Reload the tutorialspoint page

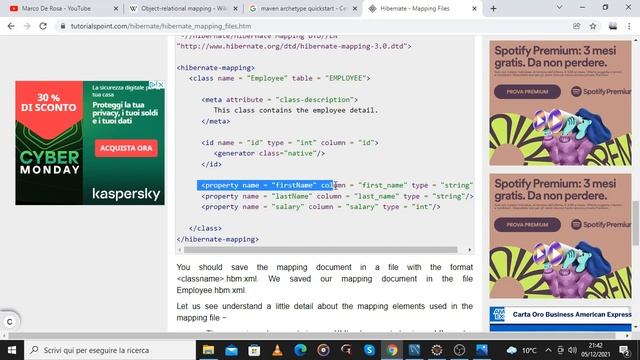click(x=43, y=26)
